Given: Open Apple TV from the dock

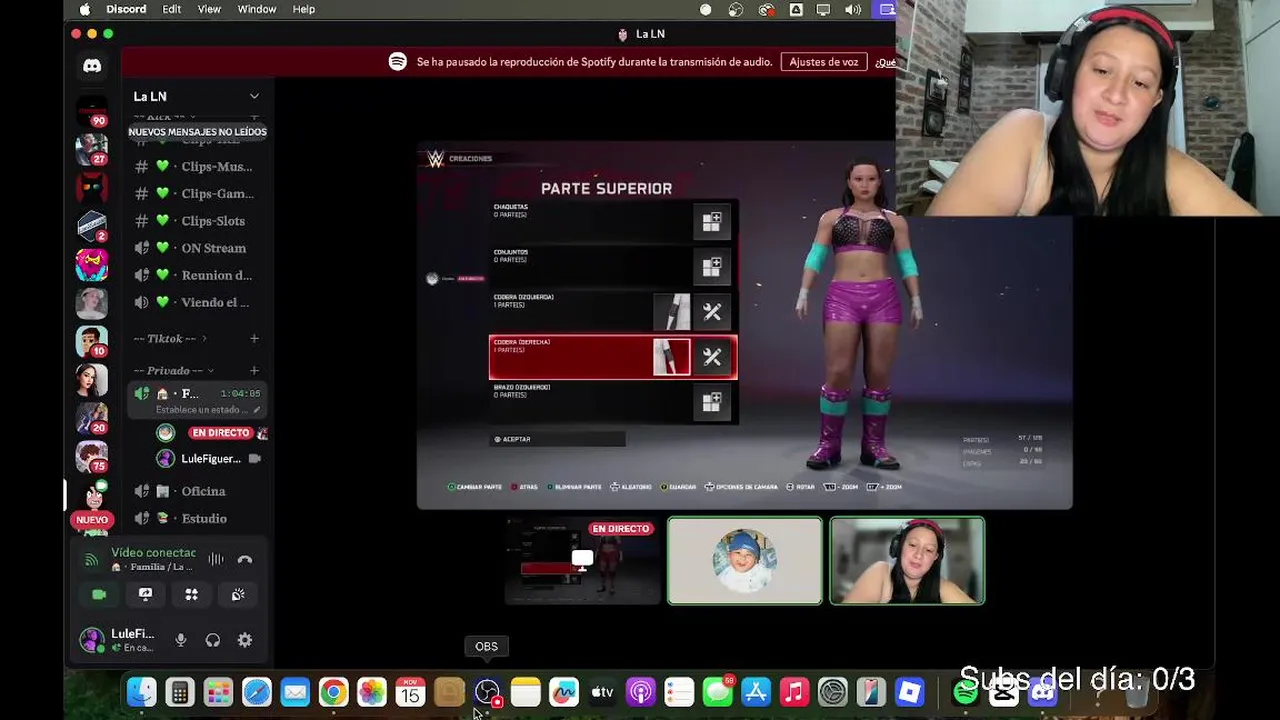Looking at the screenshot, I should point(602,692).
